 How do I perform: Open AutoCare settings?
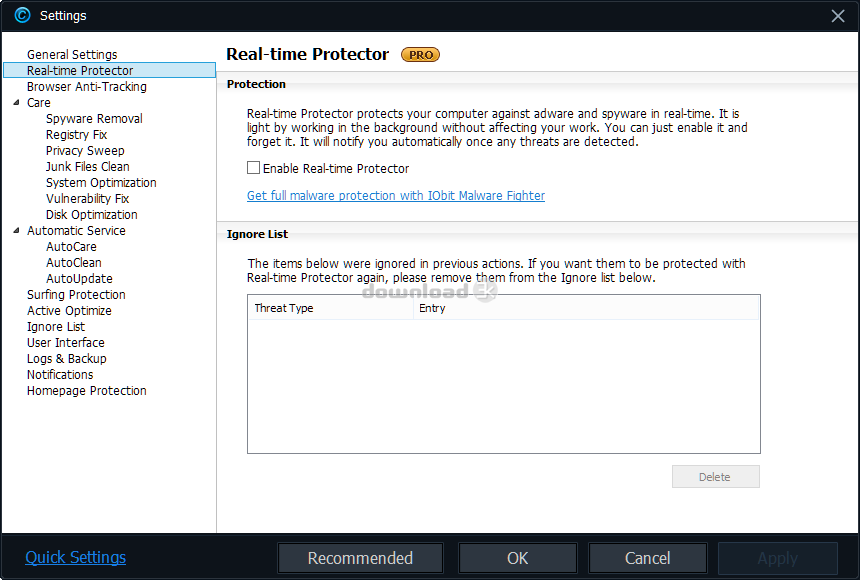coord(71,246)
